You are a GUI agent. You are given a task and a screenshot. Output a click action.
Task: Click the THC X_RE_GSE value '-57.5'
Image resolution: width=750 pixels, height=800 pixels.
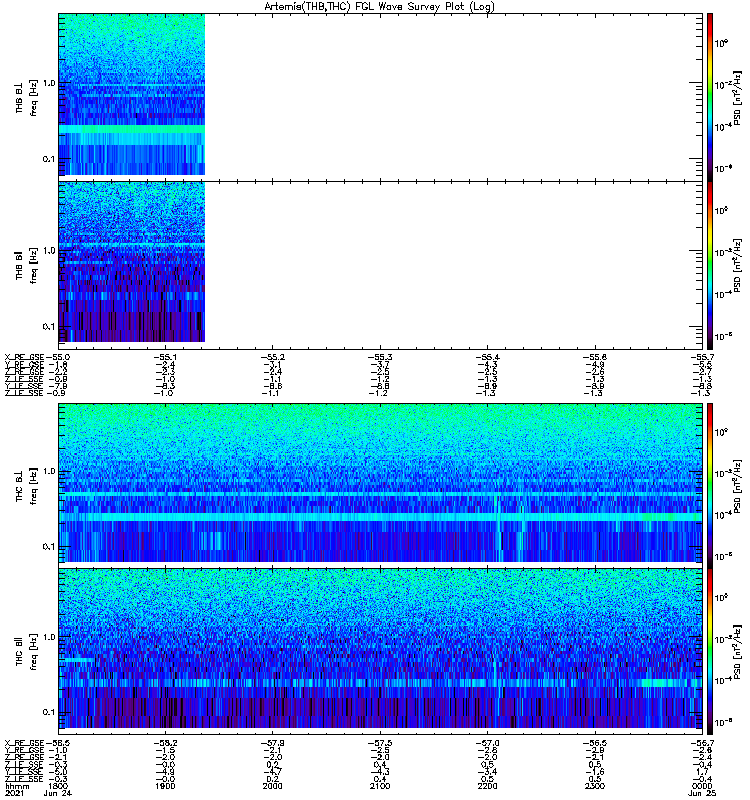point(381,743)
